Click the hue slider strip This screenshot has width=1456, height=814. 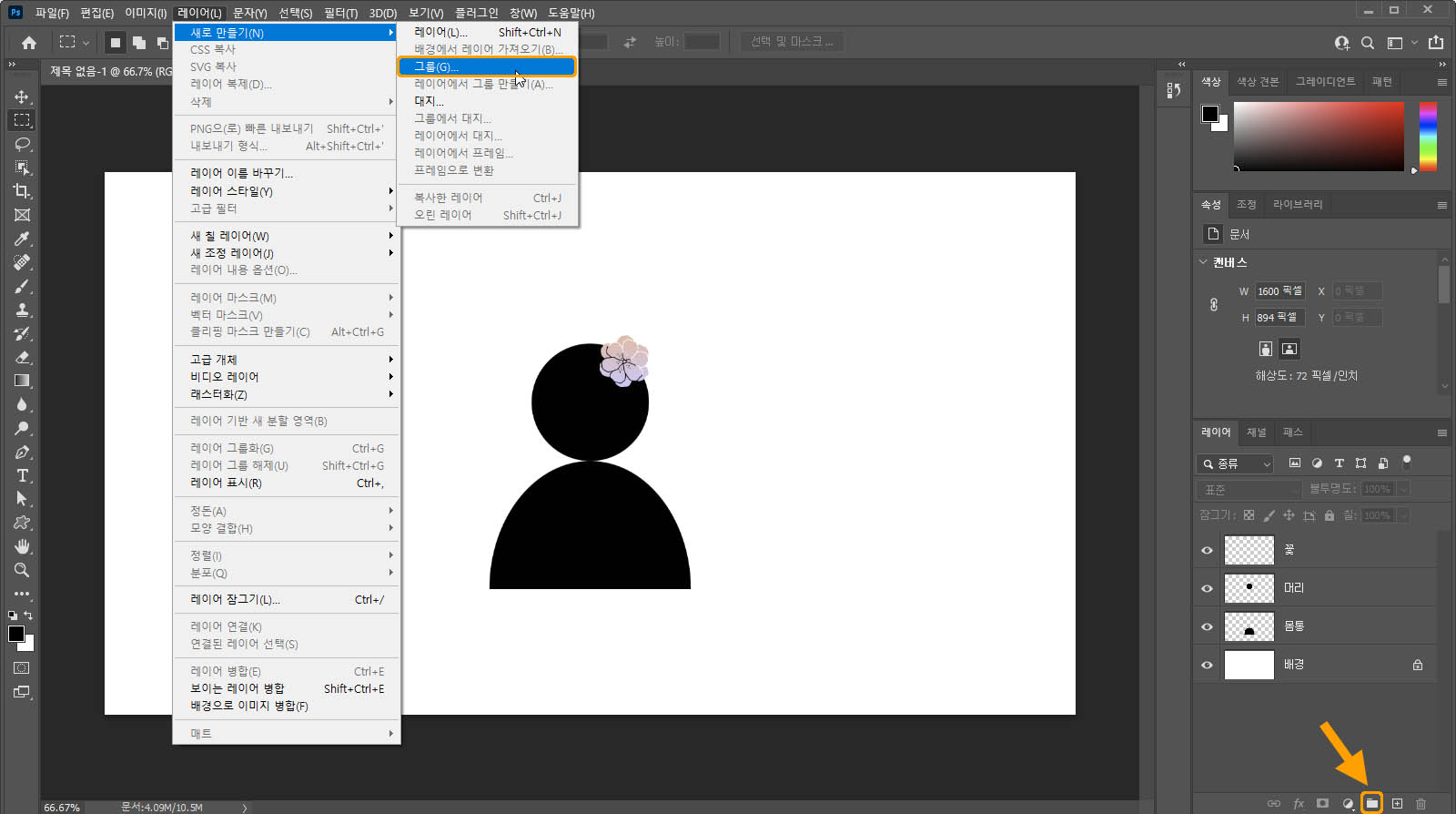(1428, 136)
